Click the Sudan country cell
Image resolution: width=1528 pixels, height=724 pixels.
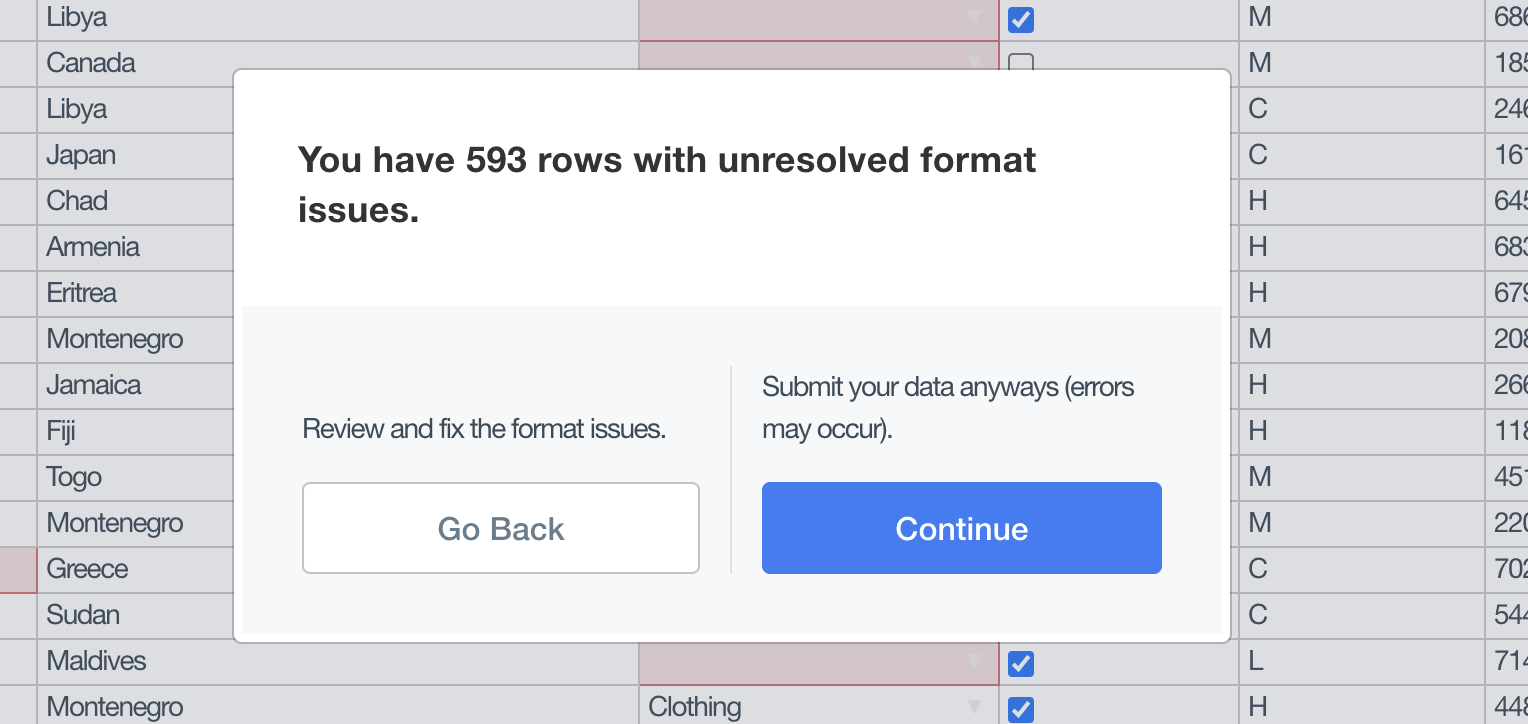click(x=120, y=615)
